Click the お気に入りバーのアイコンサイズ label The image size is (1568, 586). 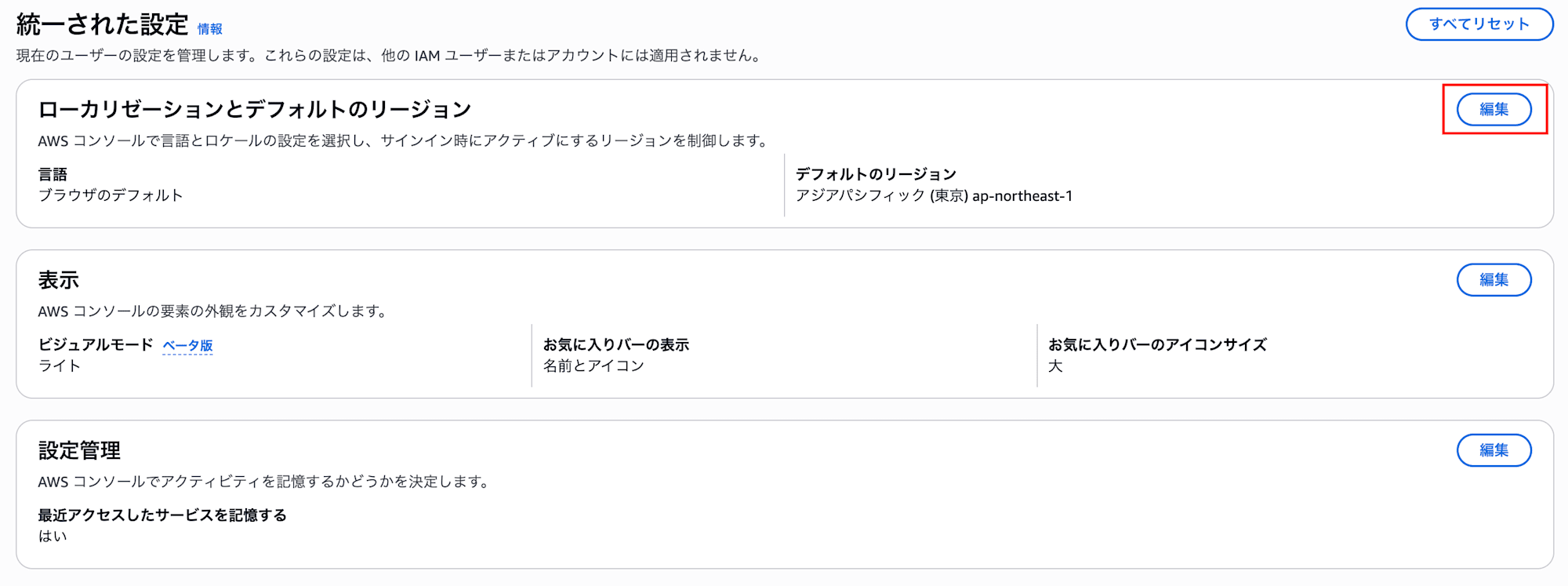click(1157, 344)
